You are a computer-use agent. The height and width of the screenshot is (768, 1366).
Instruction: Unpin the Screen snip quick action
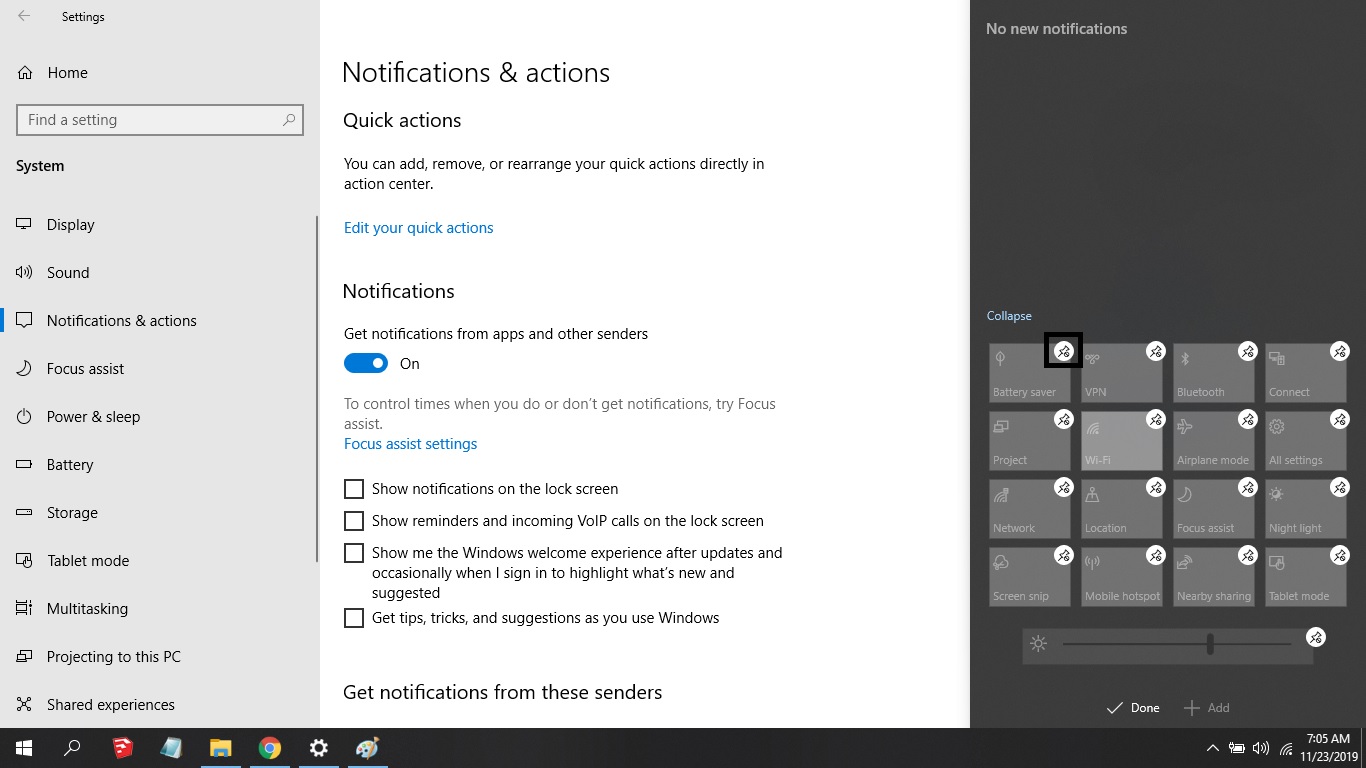[x=1064, y=555]
